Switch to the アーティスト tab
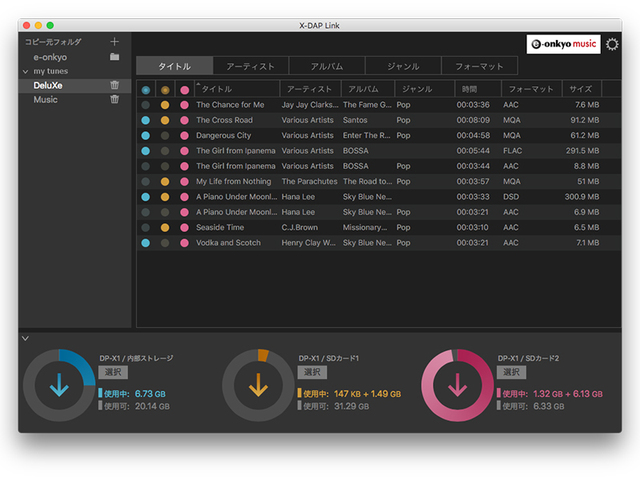This screenshot has height=480, width=640. (251, 66)
